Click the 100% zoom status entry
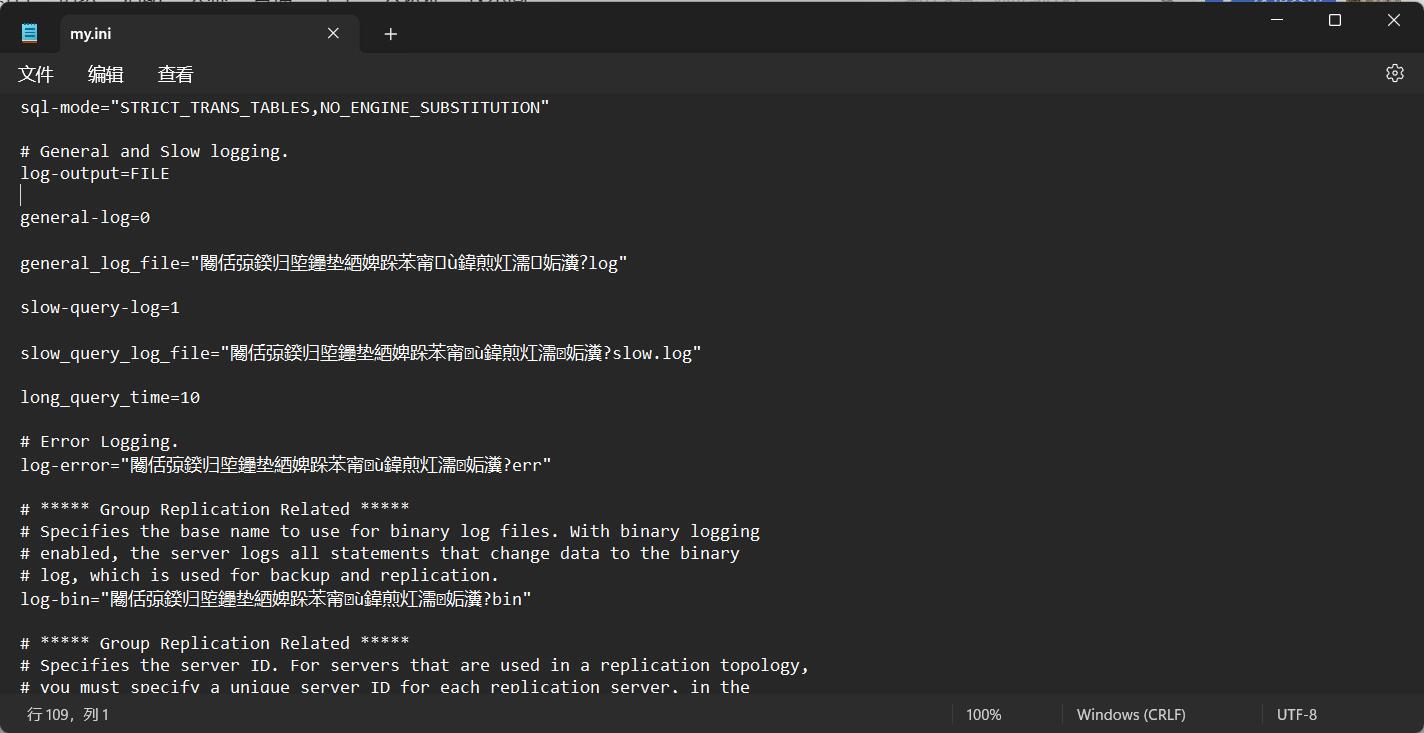 [x=984, y=714]
